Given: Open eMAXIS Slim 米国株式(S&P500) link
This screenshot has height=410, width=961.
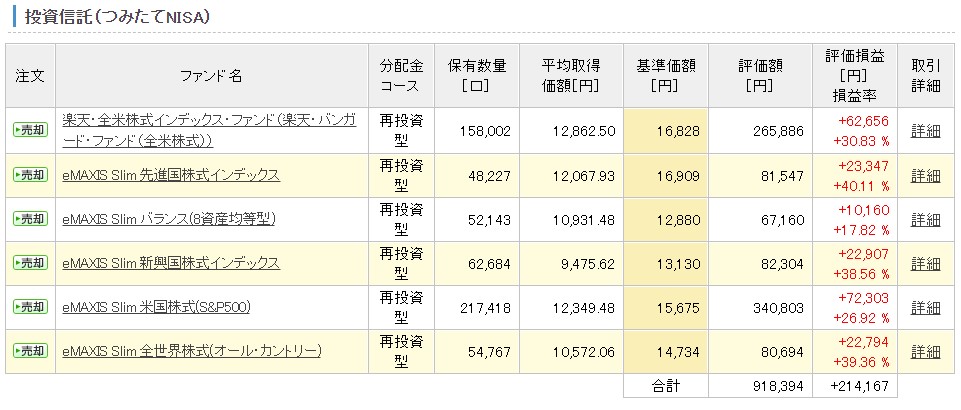Looking at the screenshot, I should 156,307.
